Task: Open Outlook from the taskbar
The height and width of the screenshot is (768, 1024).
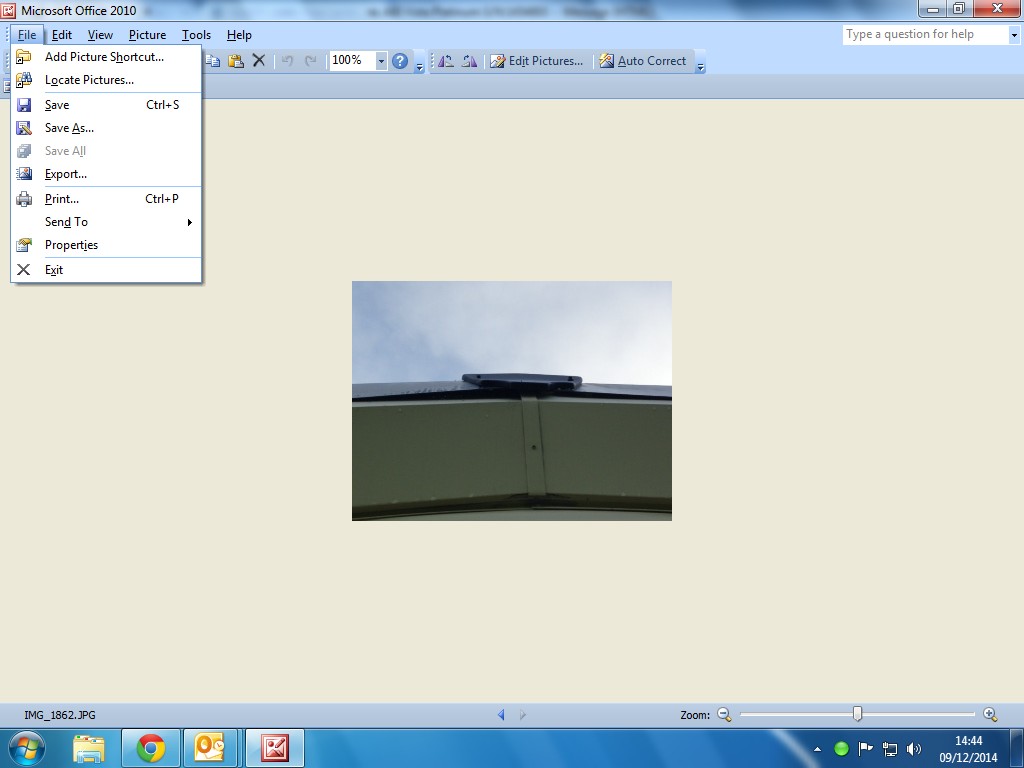Action: point(210,748)
